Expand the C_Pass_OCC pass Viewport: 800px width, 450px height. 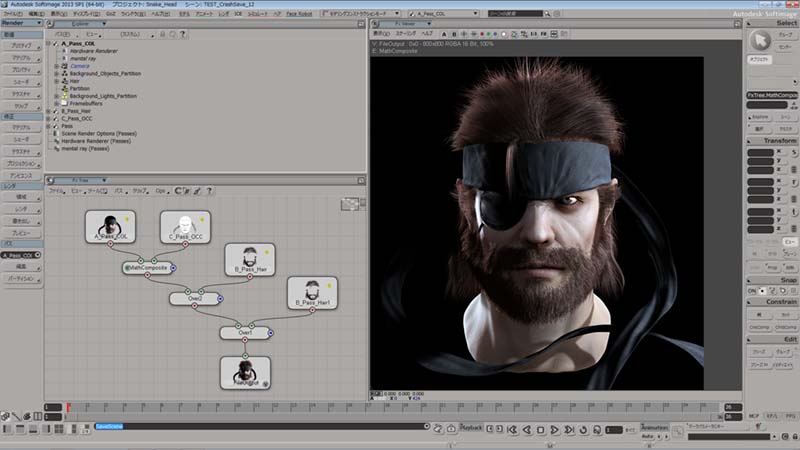pos(48,118)
